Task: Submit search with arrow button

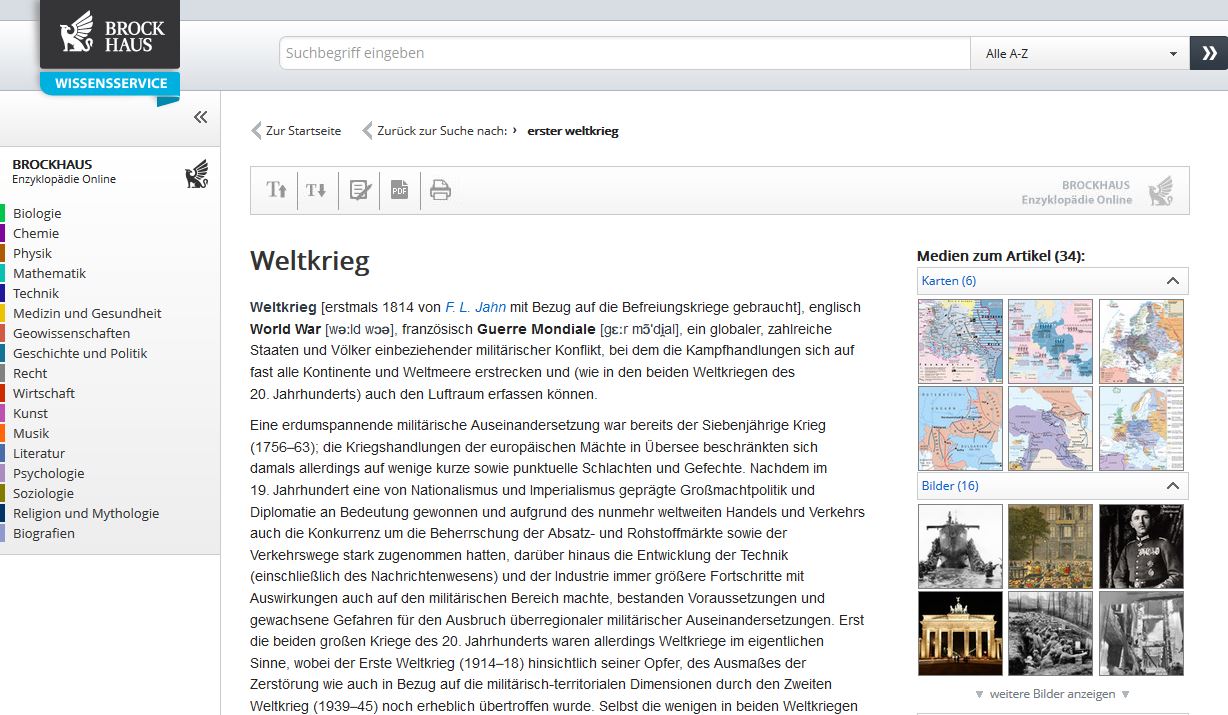Action: (1208, 53)
